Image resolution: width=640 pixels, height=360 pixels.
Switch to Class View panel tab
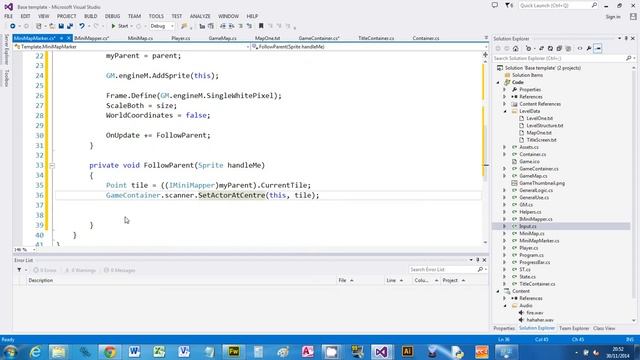tap(604, 329)
